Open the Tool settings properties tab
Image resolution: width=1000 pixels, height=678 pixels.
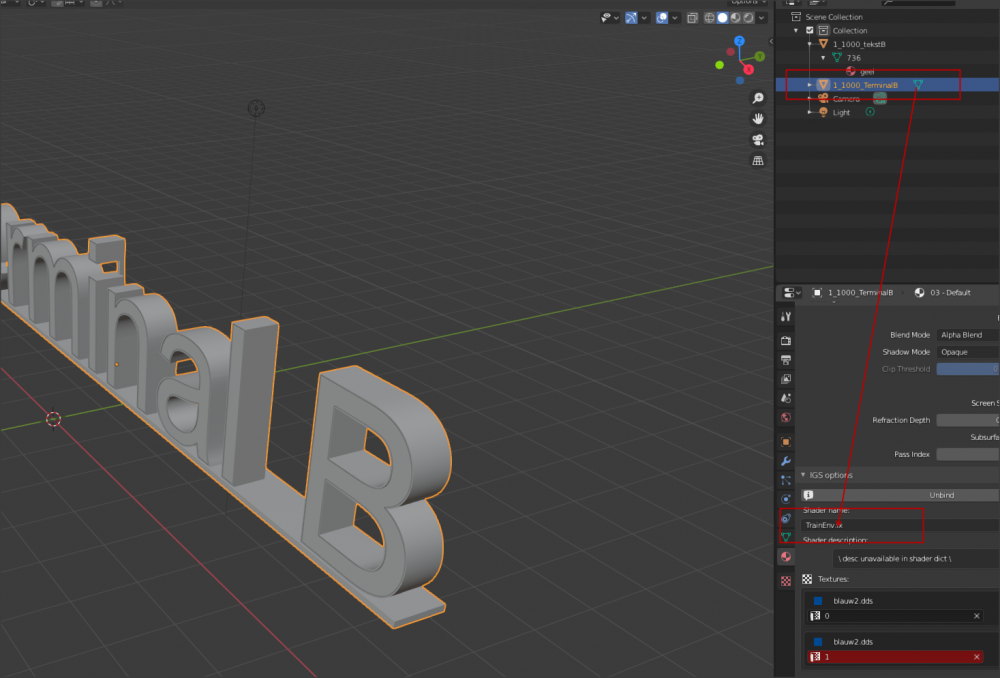coord(786,317)
